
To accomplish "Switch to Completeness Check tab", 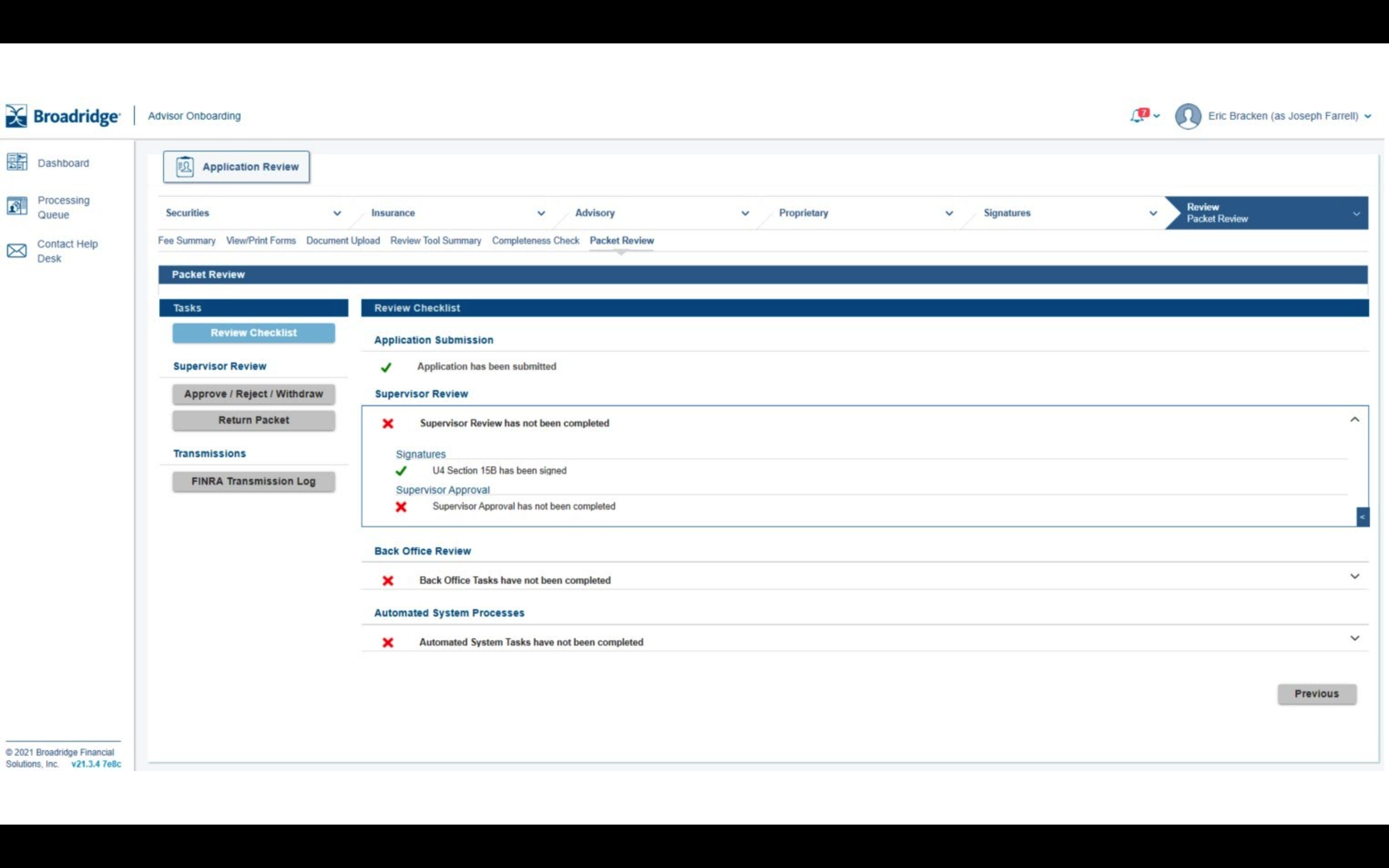I will pyautogui.click(x=535, y=241).
